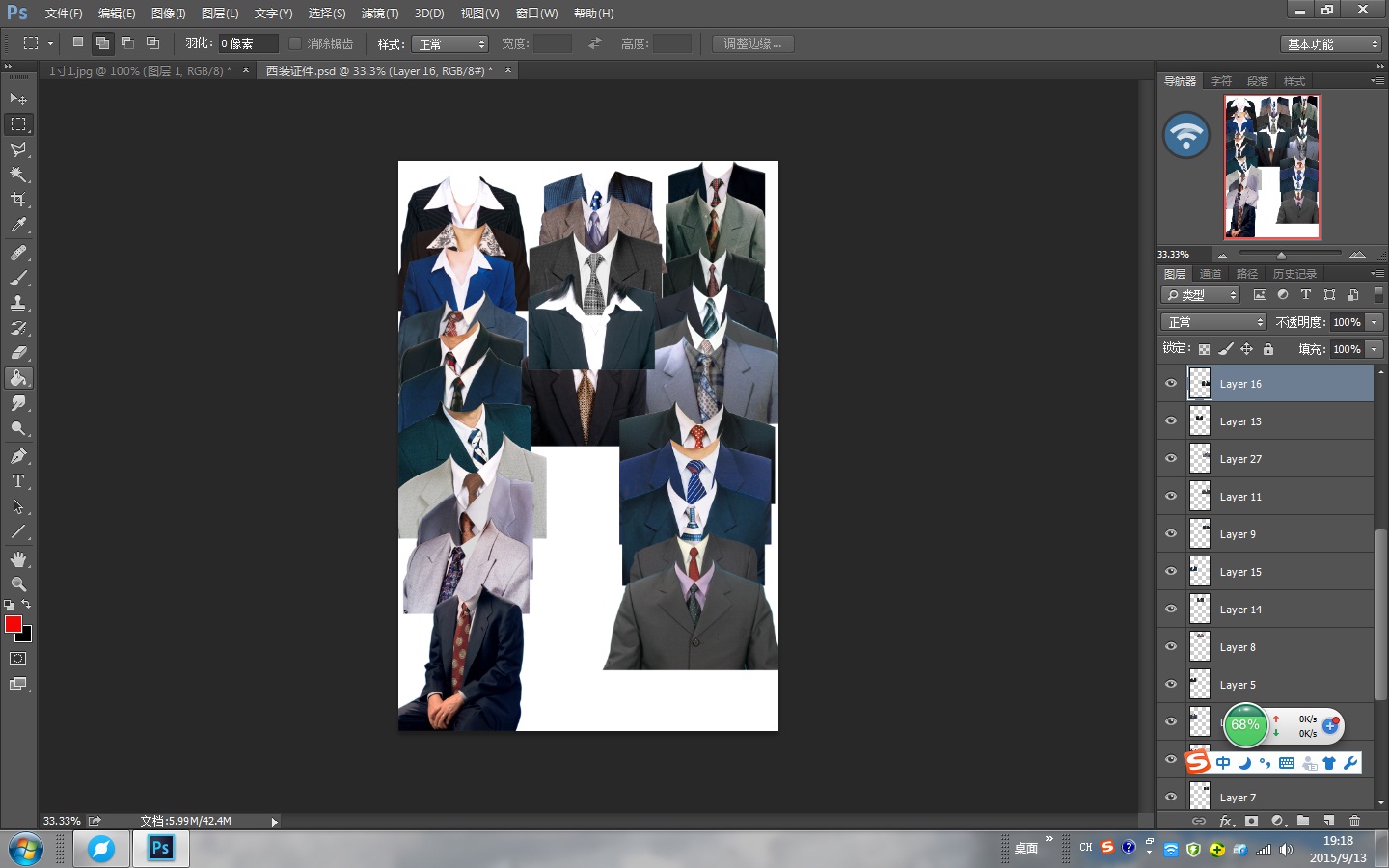
Task: Click the Quick Mask mode icon
Action: coord(18,659)
